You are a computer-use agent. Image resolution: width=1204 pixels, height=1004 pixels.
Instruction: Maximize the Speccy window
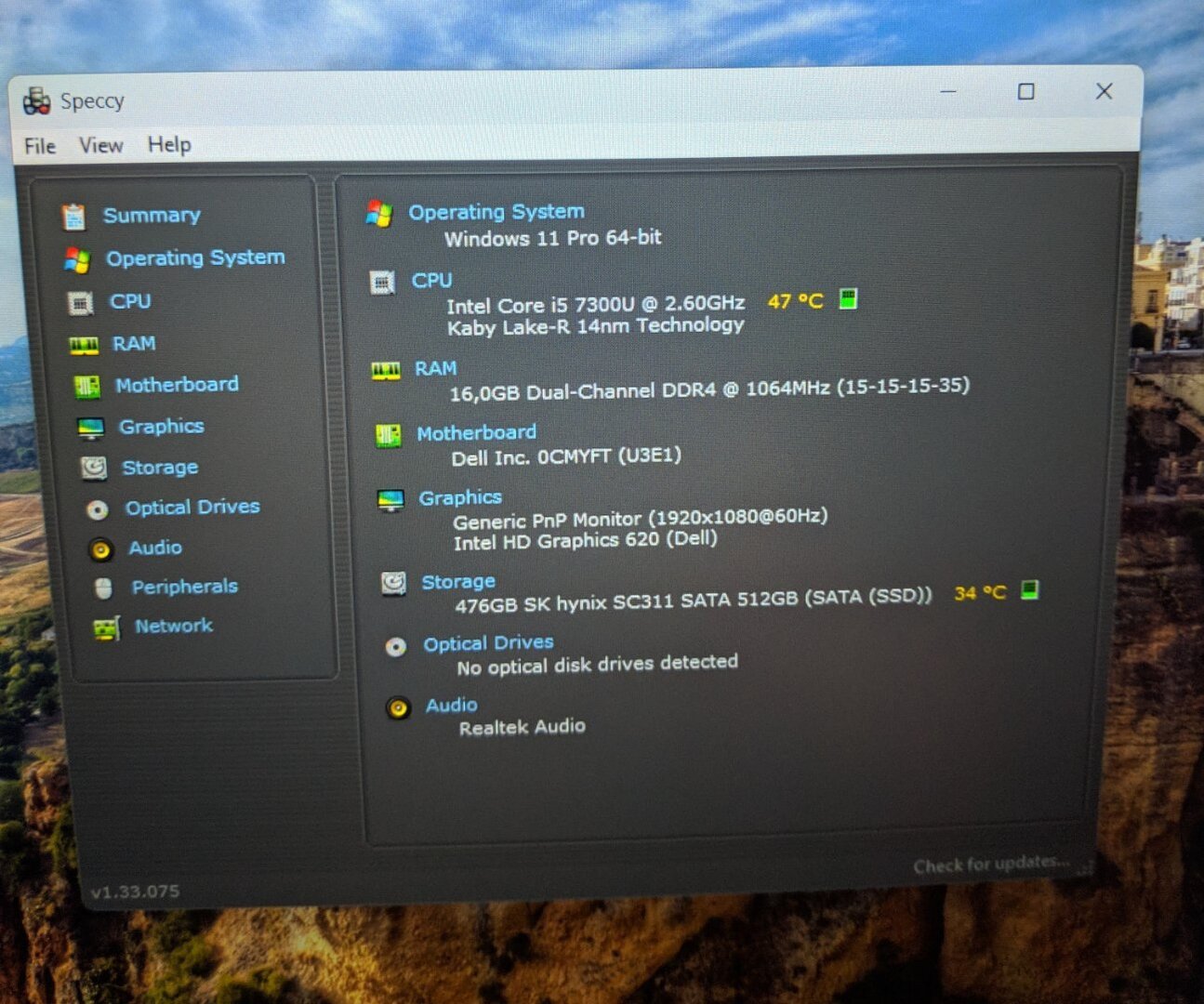pos(1025,91)
